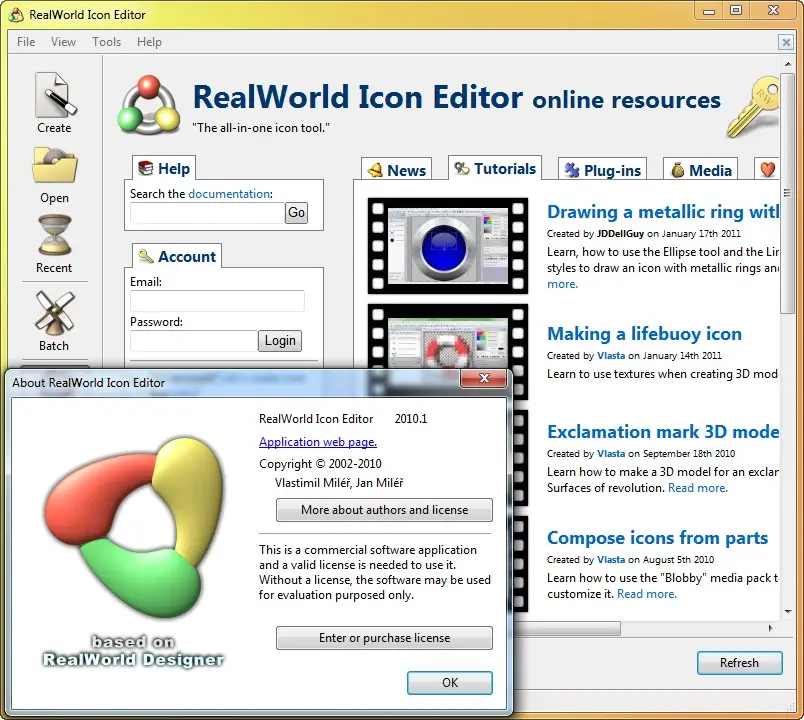Switch to the Plug-ins tab

pos(602,169)
